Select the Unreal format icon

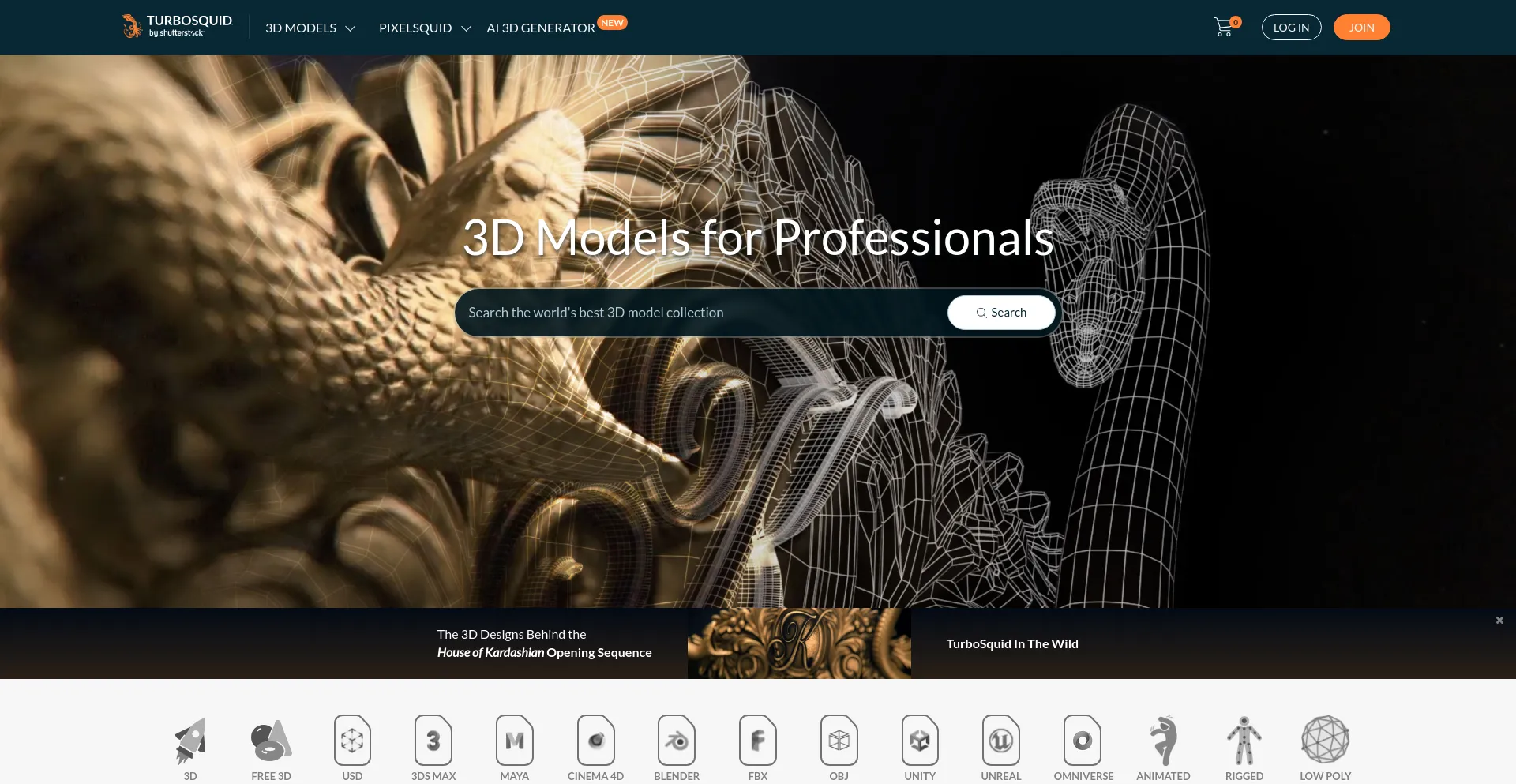click(1001, 741)
